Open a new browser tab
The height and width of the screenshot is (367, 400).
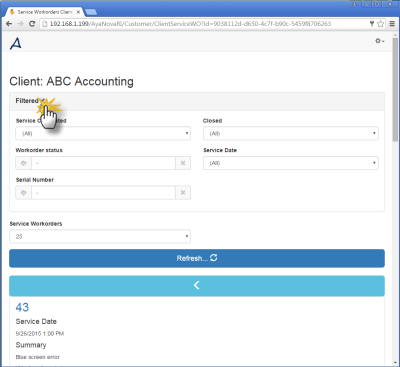(91, 12)
